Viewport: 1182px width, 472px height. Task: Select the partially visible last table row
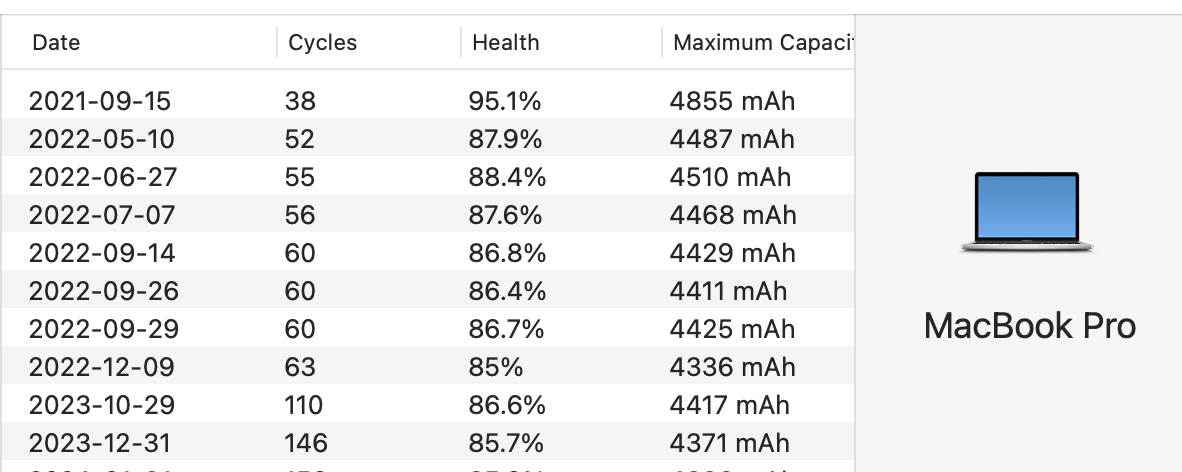427,467
